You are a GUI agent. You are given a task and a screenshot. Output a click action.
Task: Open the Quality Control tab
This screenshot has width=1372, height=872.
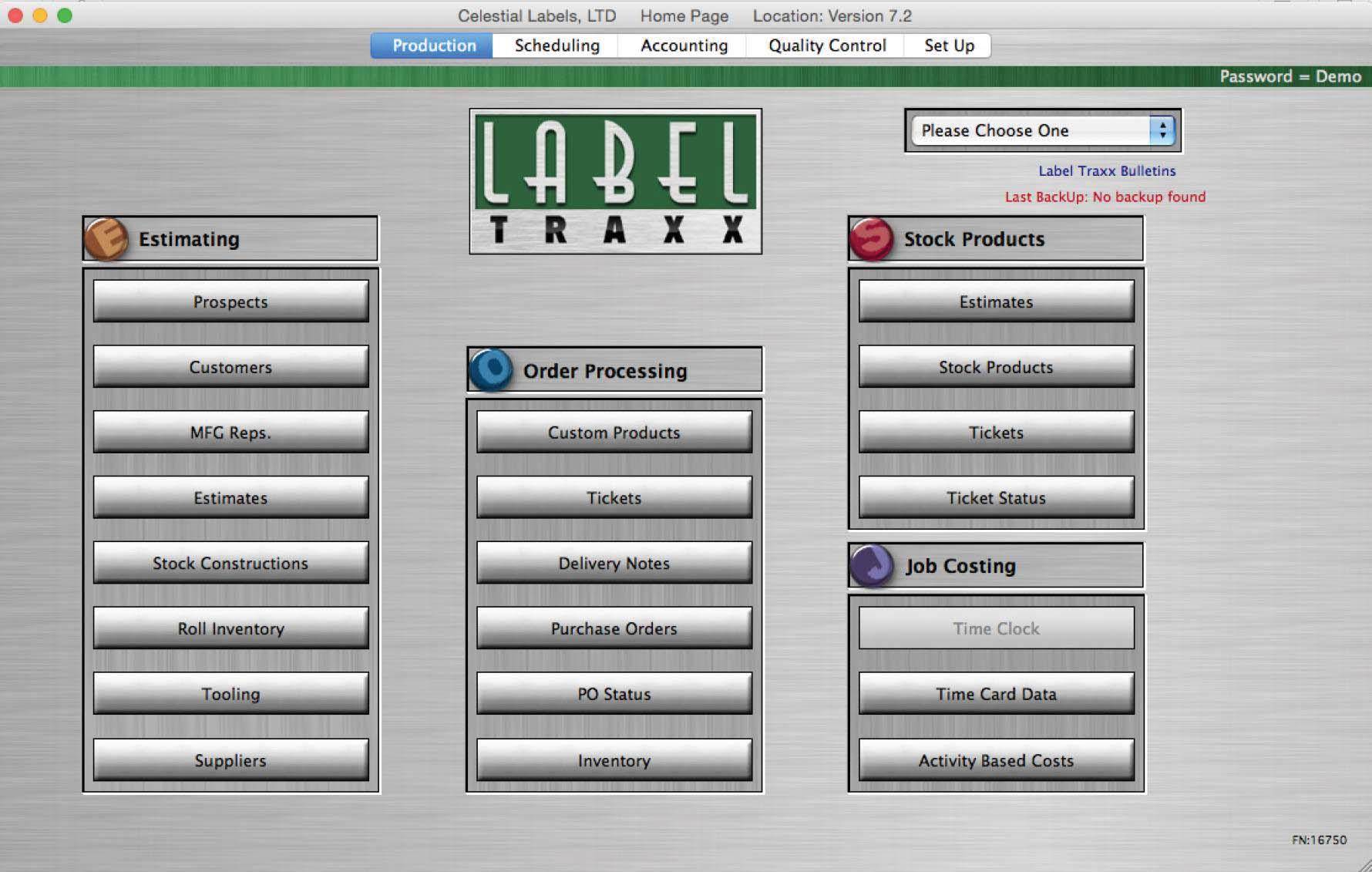(826, 45)
